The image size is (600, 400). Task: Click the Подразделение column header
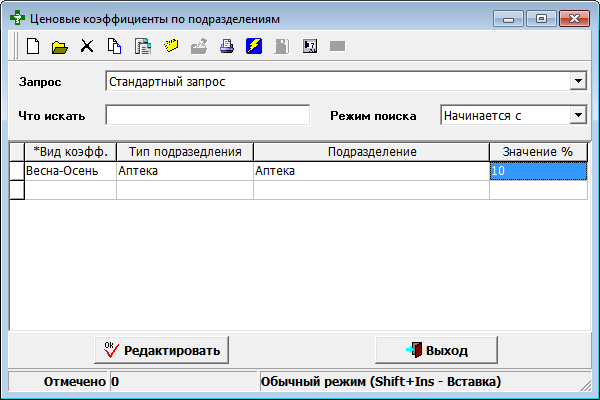(x=372, y=152)
